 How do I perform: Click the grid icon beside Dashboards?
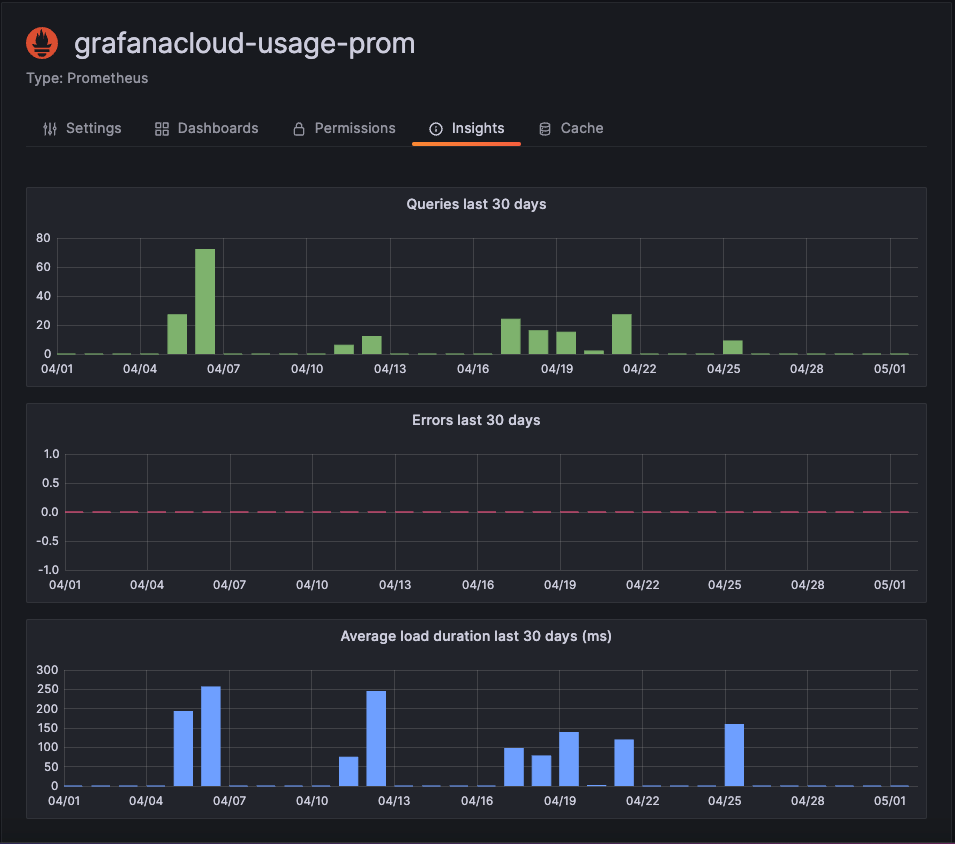click(x=161, y=128)
